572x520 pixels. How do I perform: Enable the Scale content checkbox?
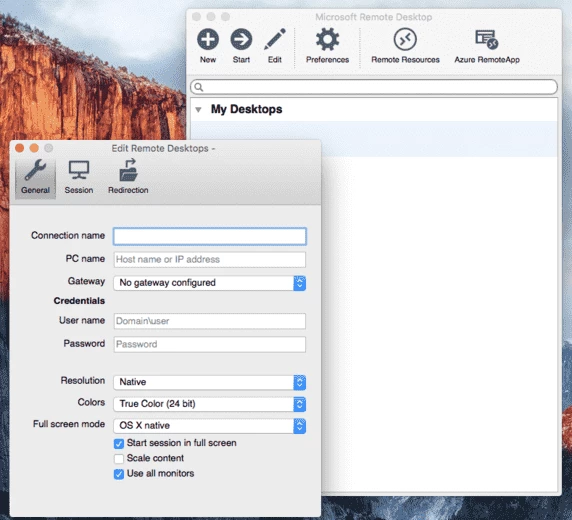119,458
